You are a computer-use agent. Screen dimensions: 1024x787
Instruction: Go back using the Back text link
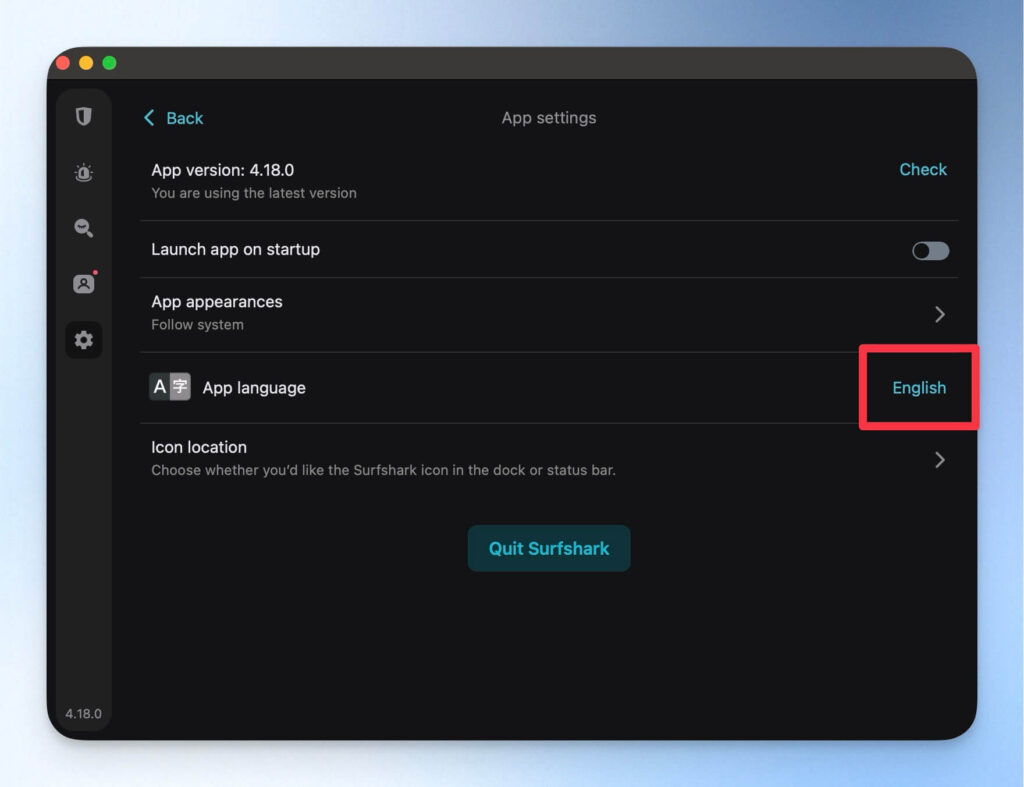[x=184, y=118]
